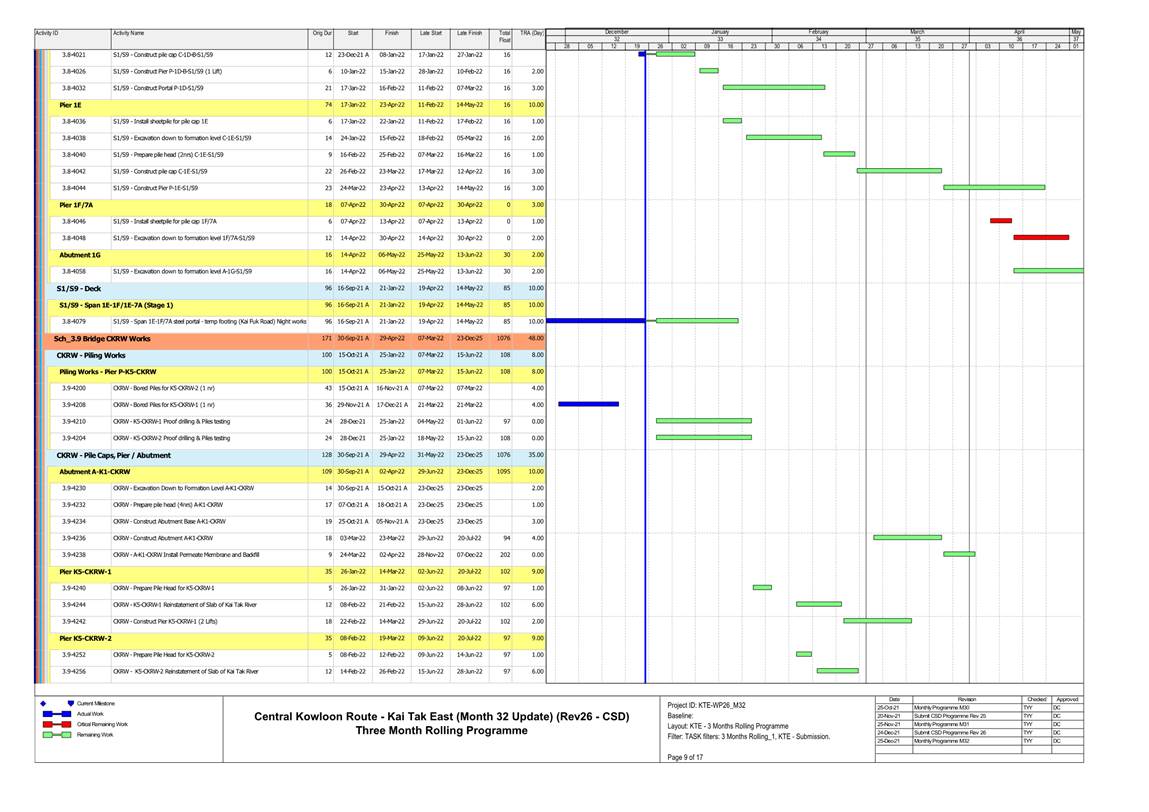Click the February month in timescale header
This screenshot has width=1149, height=812.
pos(818,32)
